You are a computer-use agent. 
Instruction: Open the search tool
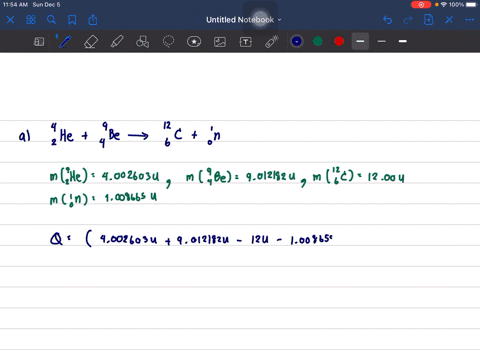[51, 20]
